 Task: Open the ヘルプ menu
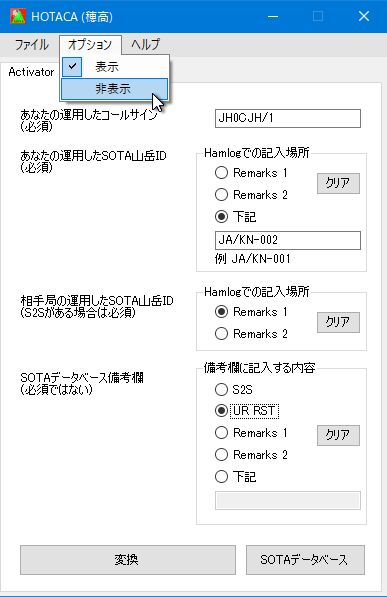(x=146, y=45)
